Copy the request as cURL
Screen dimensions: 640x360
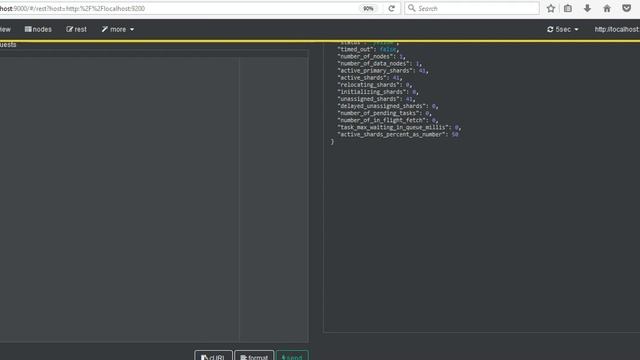[x=213, y=356]
